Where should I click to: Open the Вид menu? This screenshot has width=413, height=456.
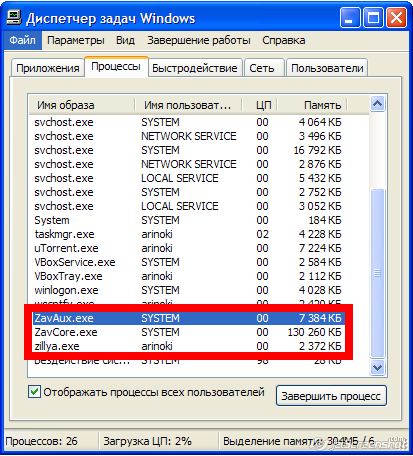(x=125, y=40)
